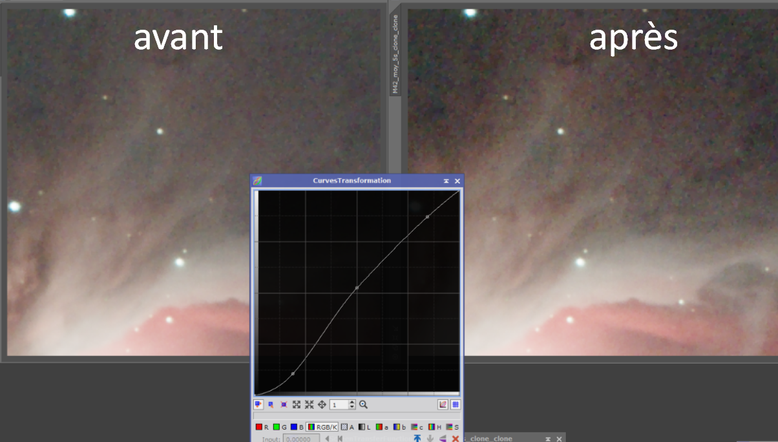The width and height of the screenshot is (778, 442).
Task: Shade the bottom clone_clone window
Action: pos(548,439)
